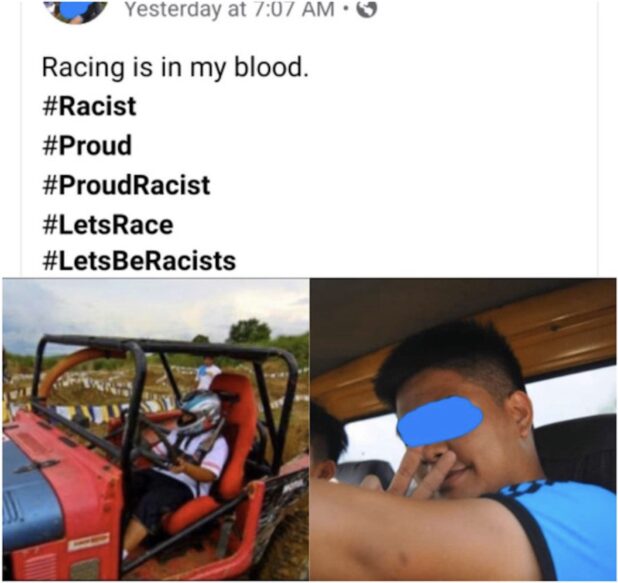
Task: Click the blue scribble covering the face
Action: pyautogui.click(x=440, y=422)
